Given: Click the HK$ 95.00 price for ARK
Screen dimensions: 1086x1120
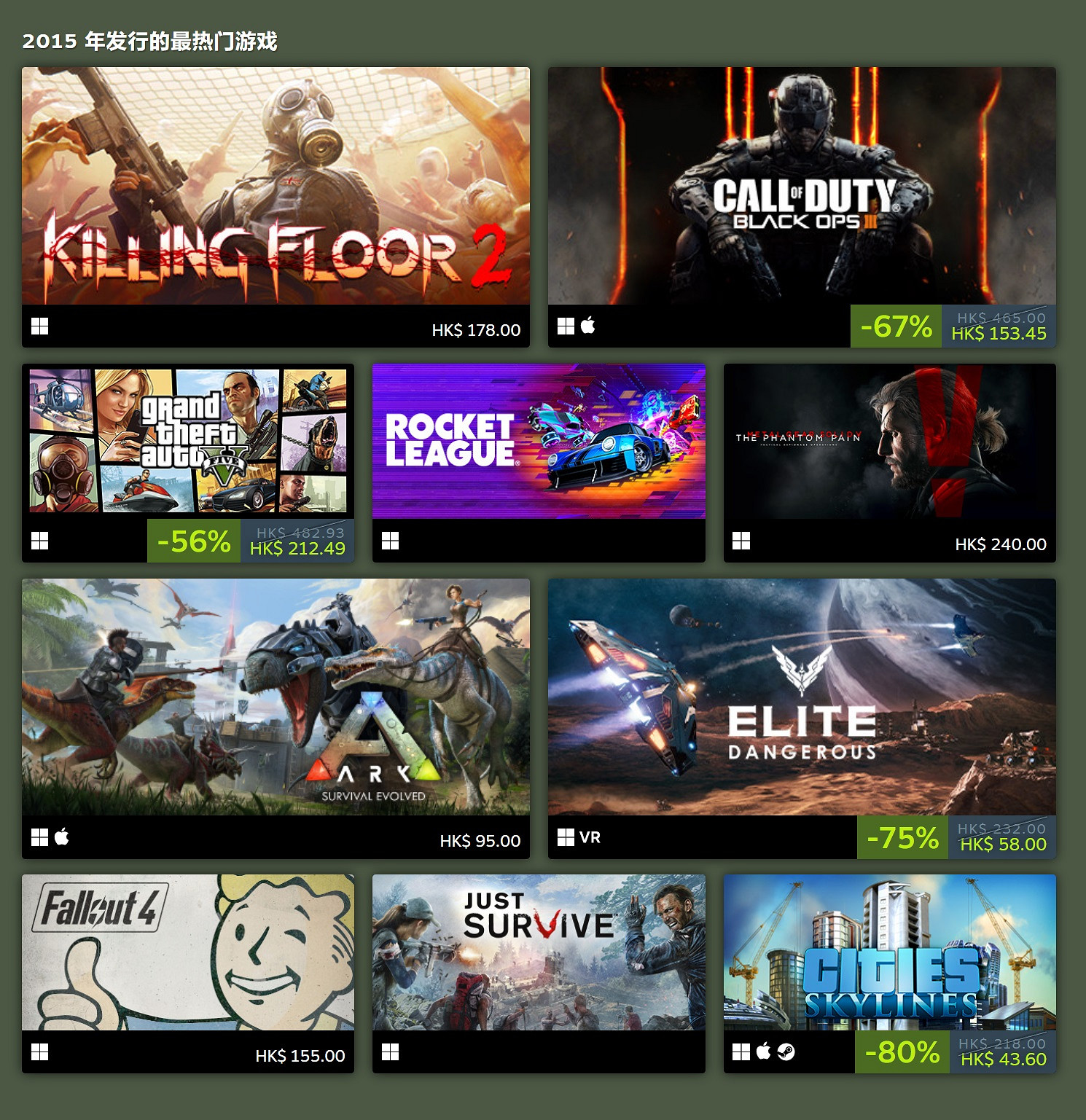Looking at the screenshot, I should coord(480,841).
